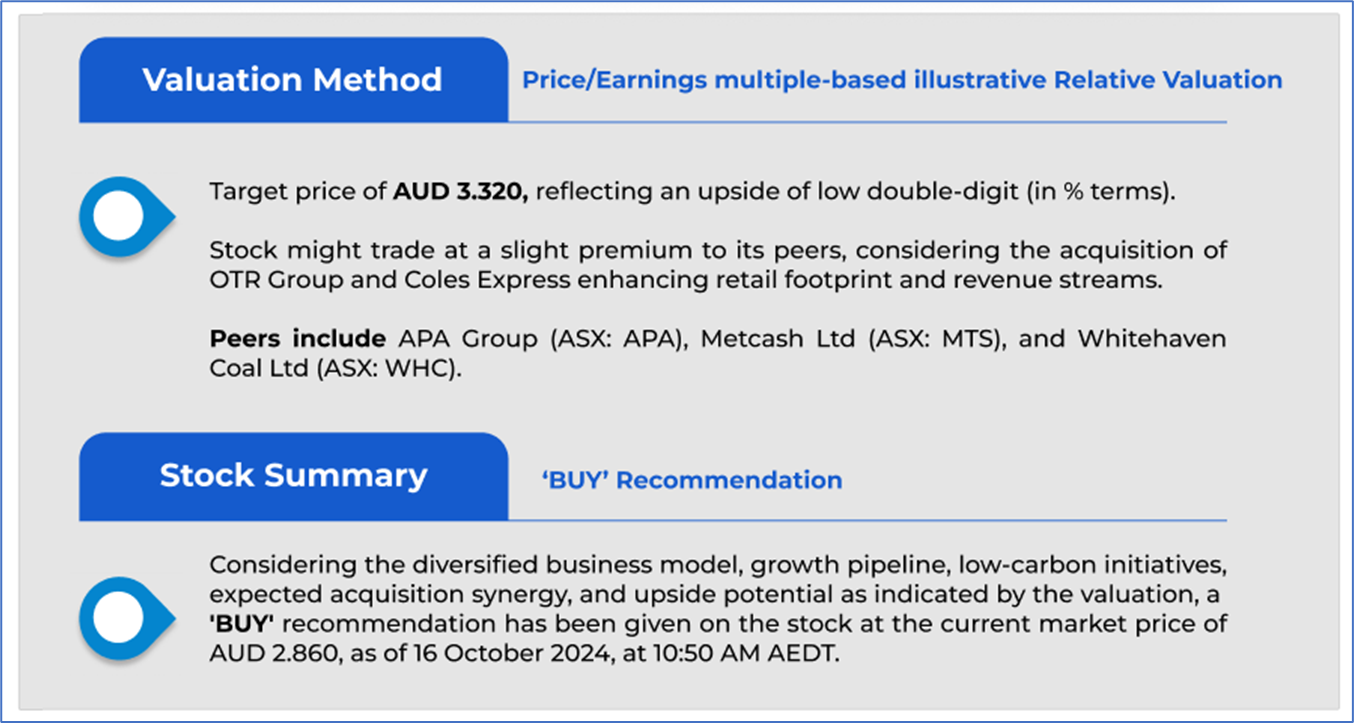Click the blue 'BUY' Recommendation heading
1354x723 pixels.
tap(692, 480)
